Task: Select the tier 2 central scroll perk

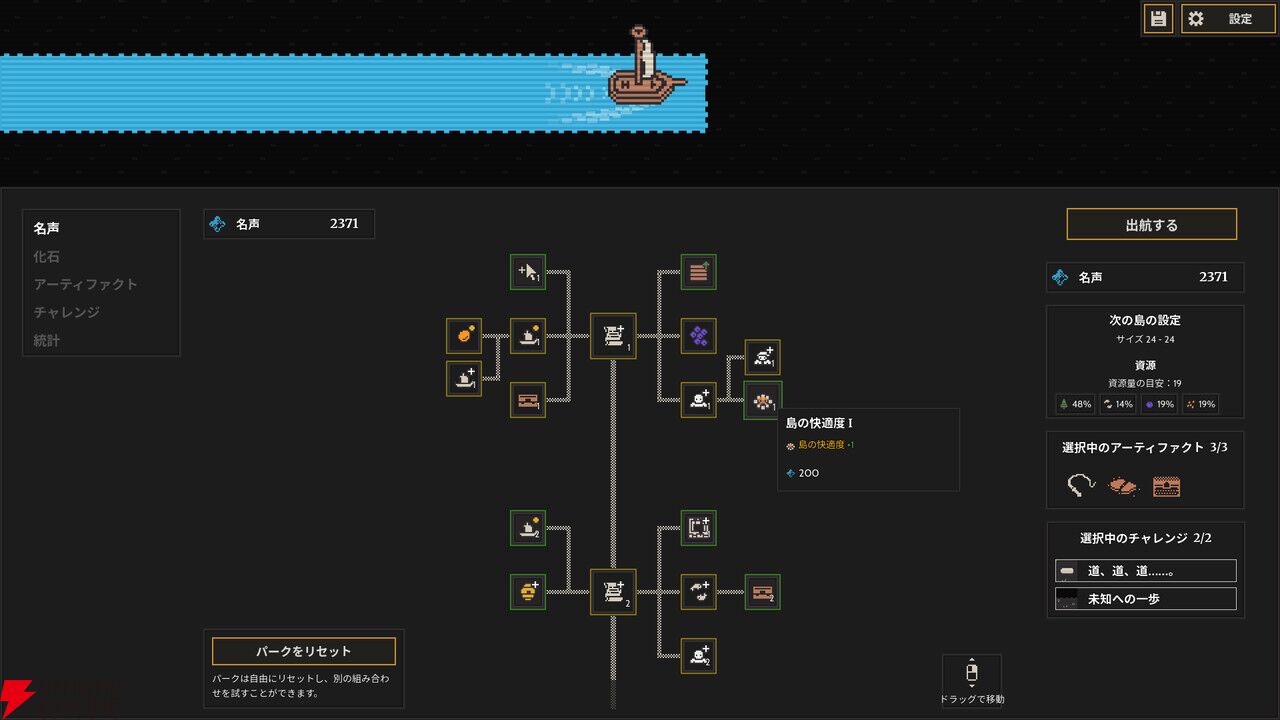Action: [613, 592]
